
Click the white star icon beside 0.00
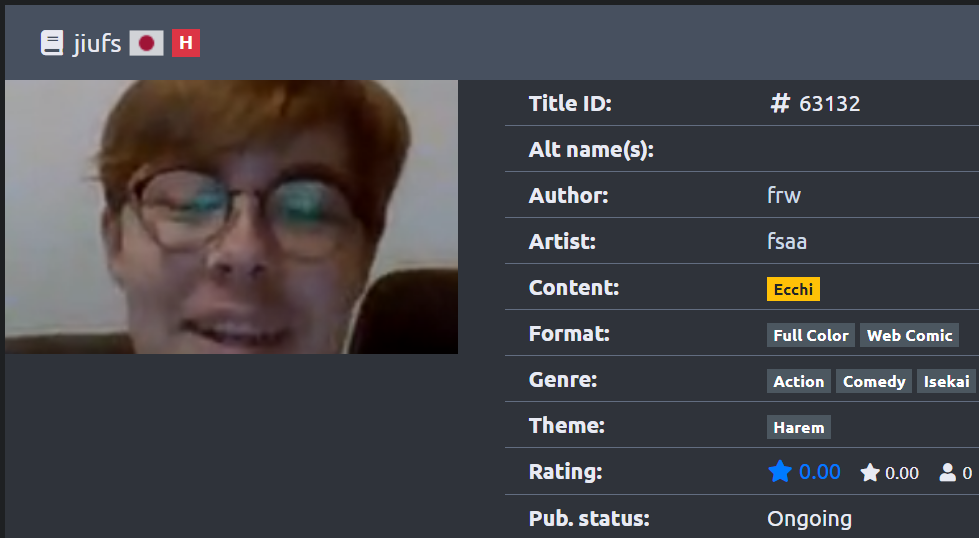(x=870, y=472)
